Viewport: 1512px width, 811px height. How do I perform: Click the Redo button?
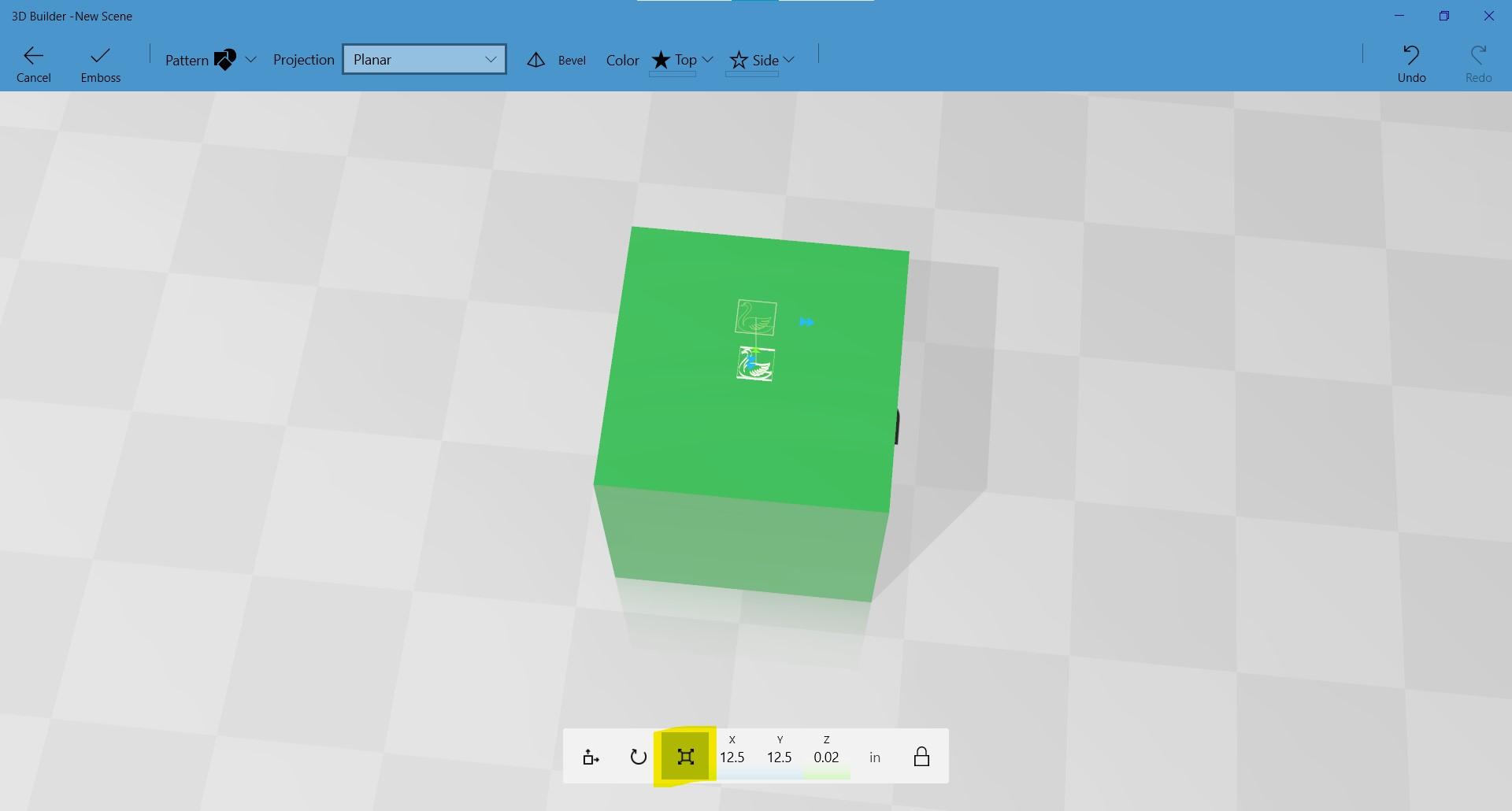click(1478, 64)
